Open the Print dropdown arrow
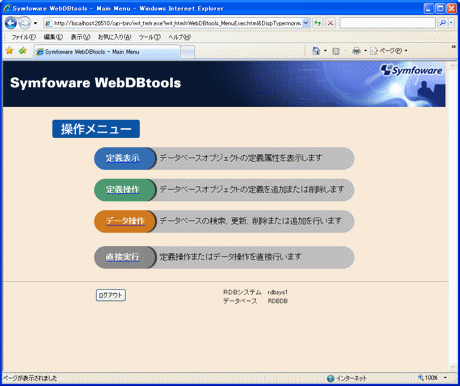This screenshot has width=460, height=386. point(365,51)
